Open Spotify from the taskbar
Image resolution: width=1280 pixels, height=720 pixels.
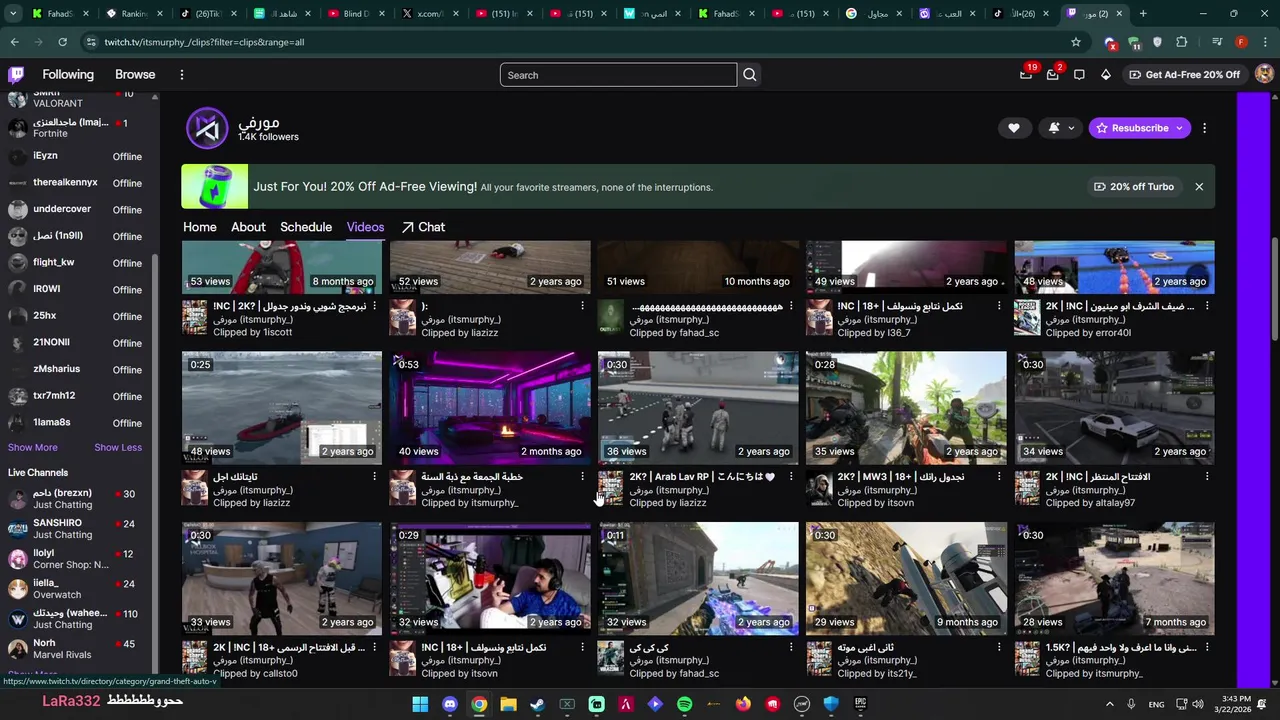(x=684, y=704)
